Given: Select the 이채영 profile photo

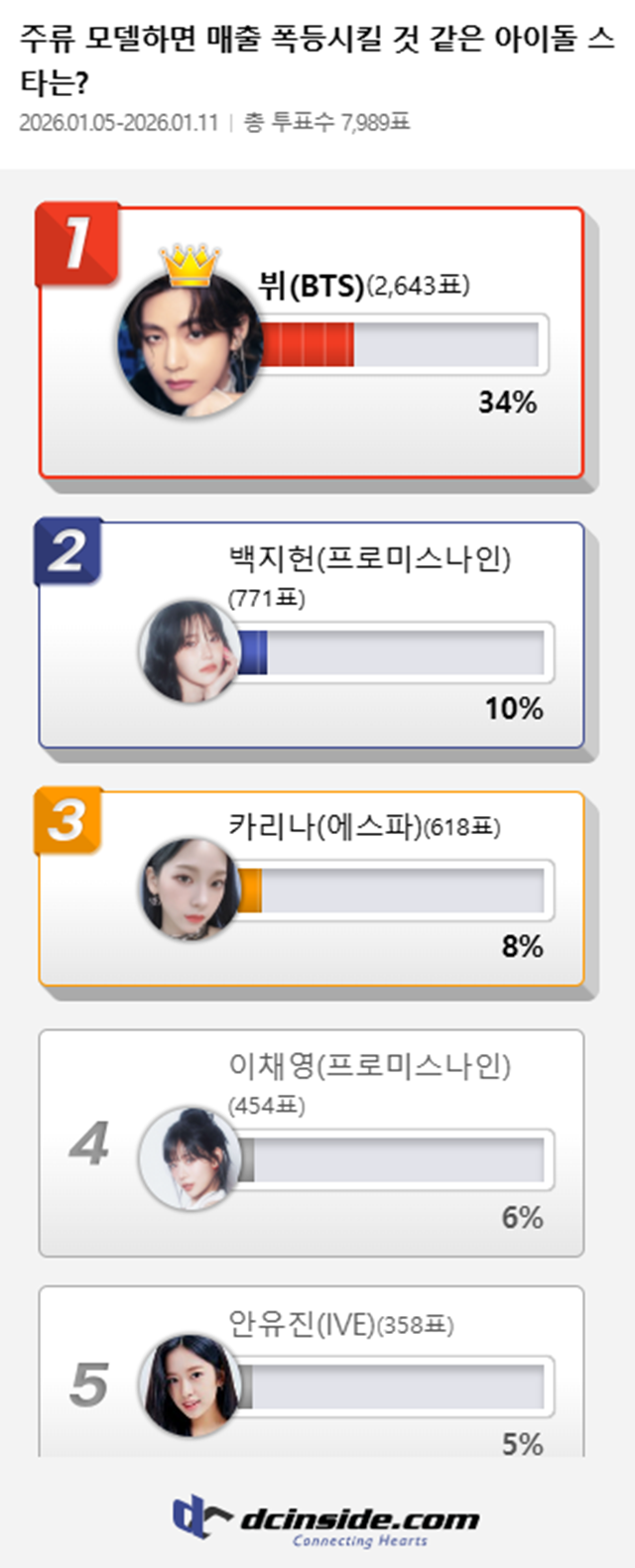Looking at the screenshot, I should coord(190,1158).
